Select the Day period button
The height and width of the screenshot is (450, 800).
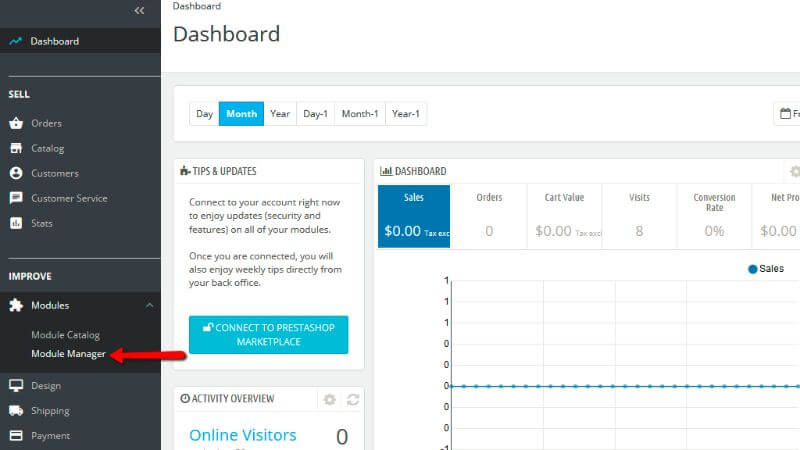(204, 114)
